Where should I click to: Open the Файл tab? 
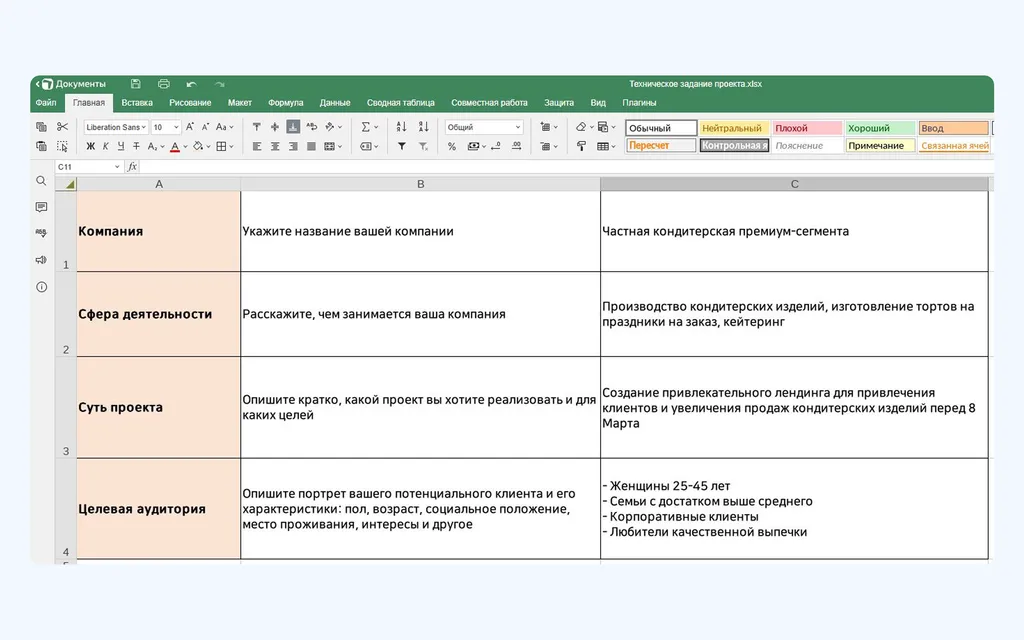46,103
